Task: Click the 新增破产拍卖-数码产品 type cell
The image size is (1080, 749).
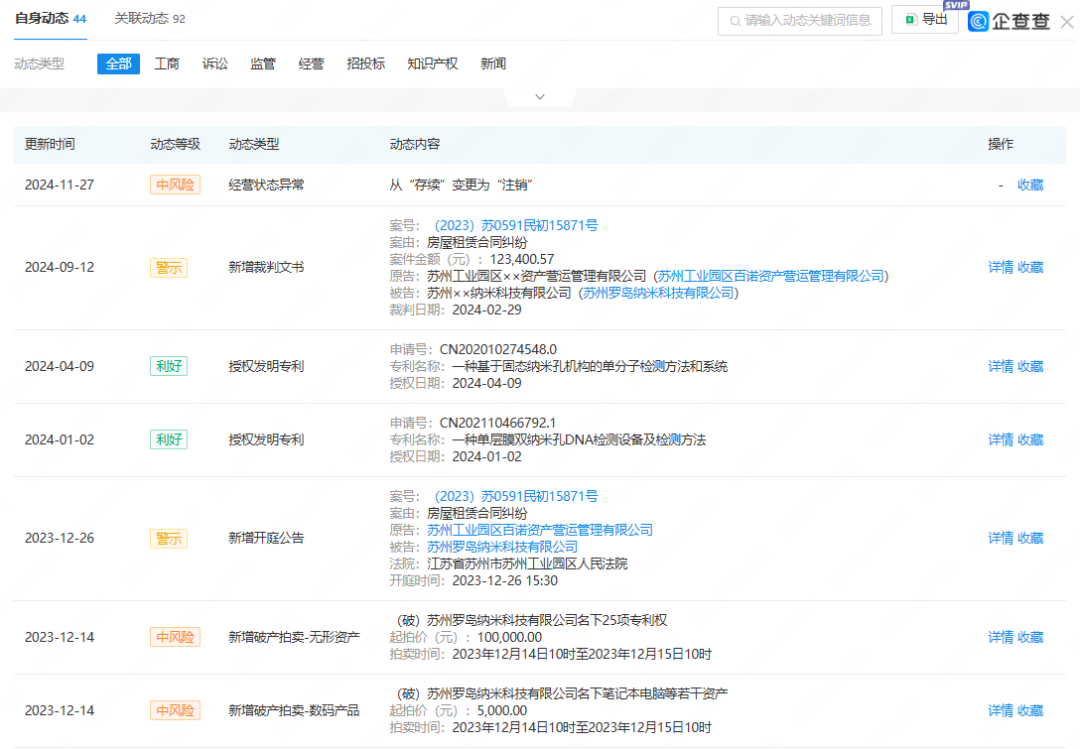Action: coord(294,710)
